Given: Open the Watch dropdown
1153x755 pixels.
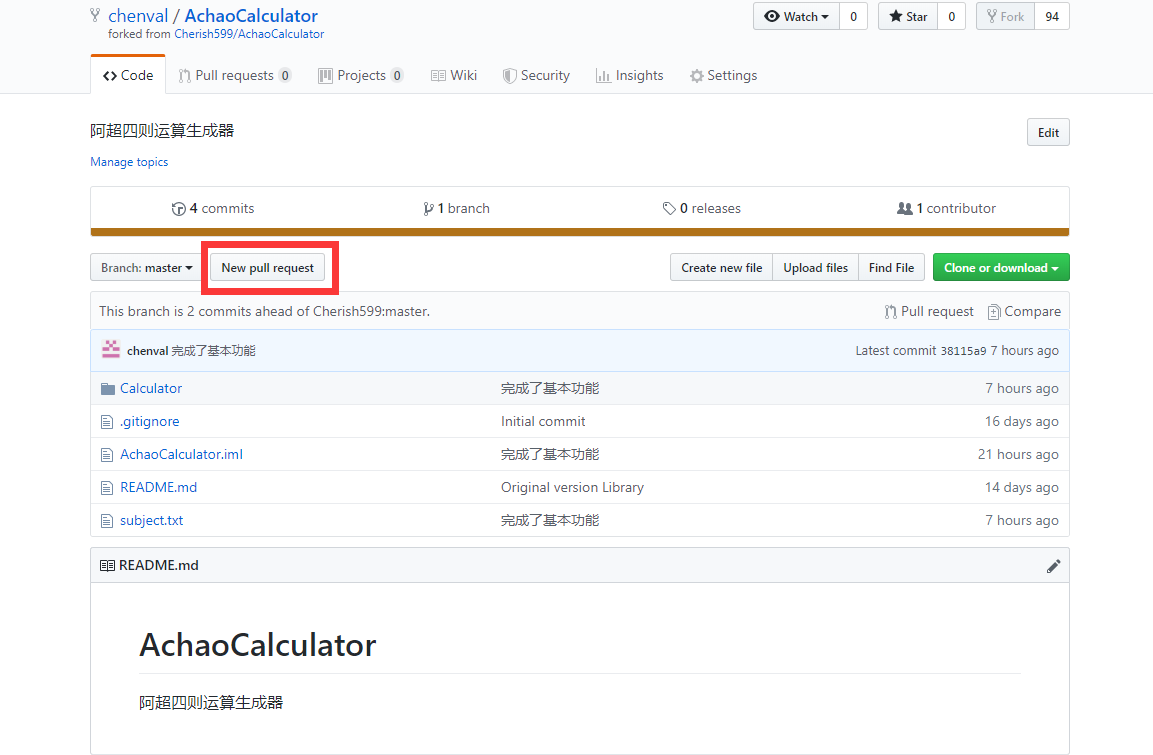Looking at the screenshot, I should pos(796,16).
